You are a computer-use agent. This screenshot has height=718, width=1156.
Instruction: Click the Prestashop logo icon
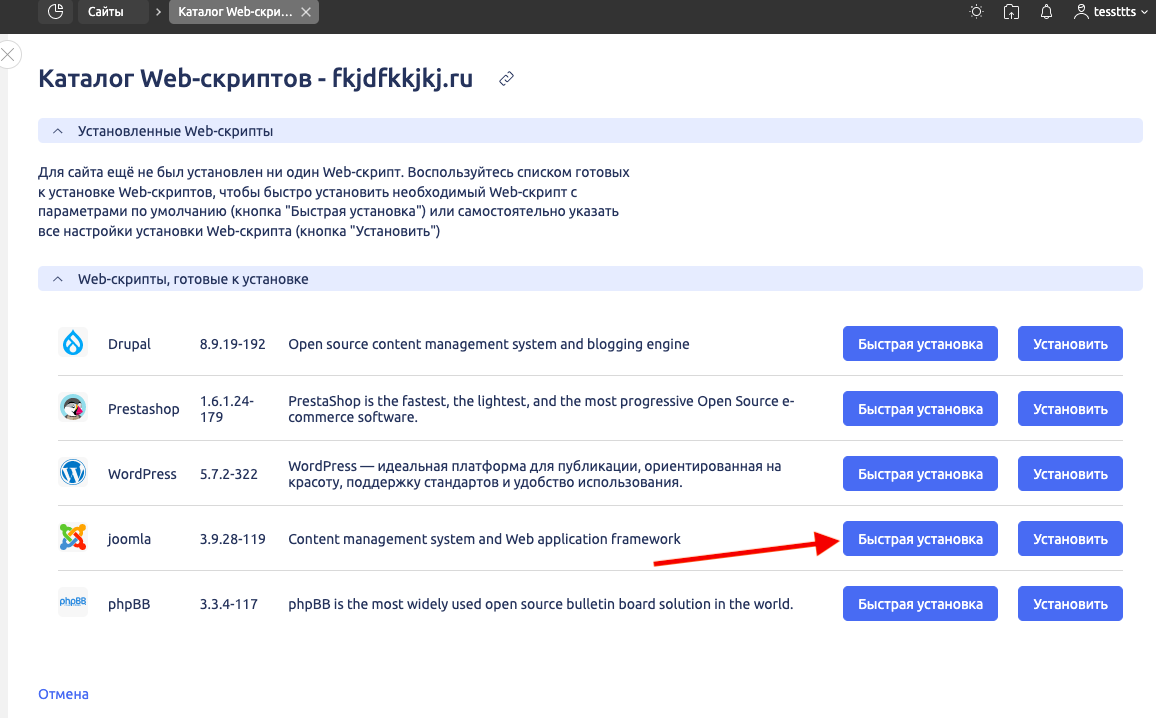73,408
